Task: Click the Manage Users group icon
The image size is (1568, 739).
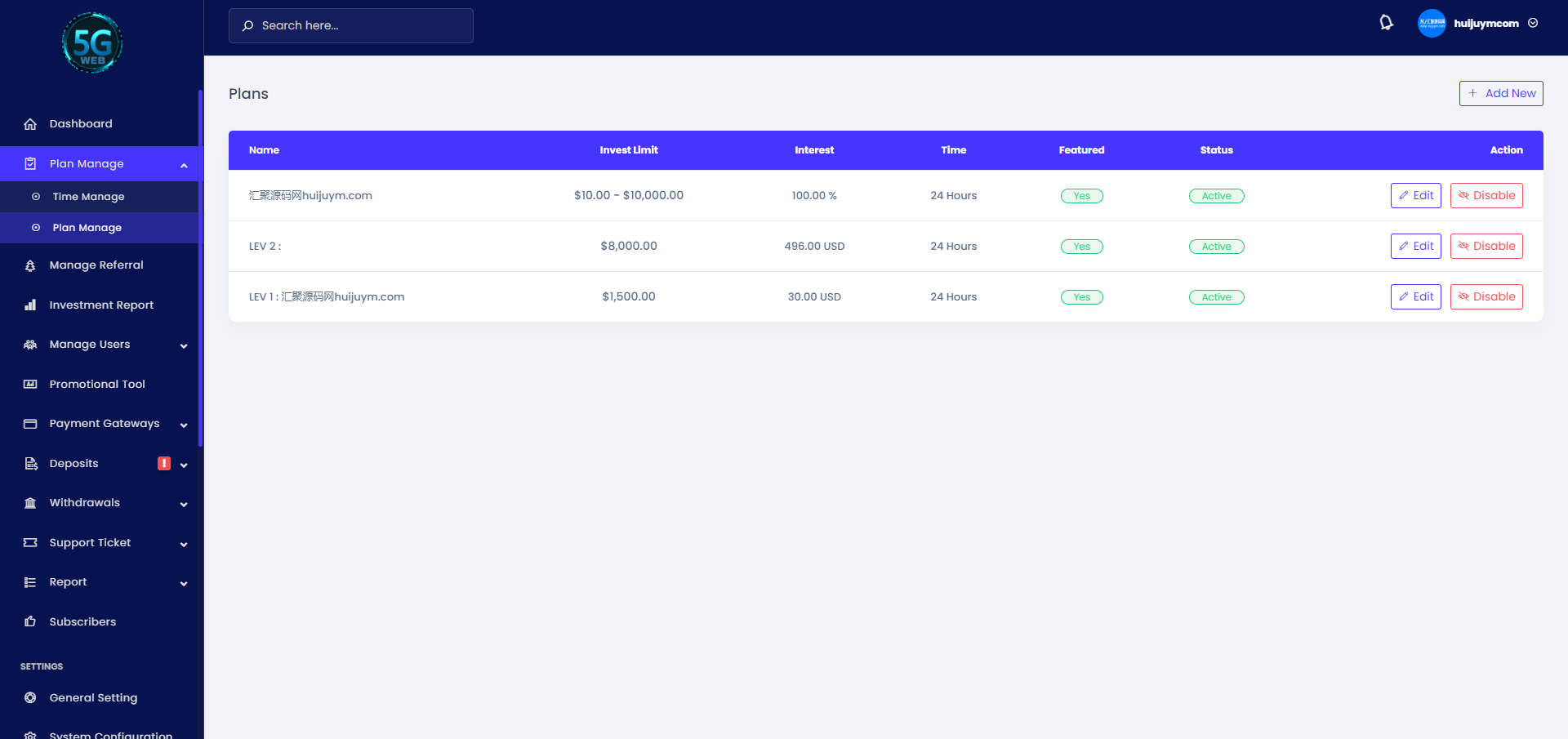Action: click(30, 345)
